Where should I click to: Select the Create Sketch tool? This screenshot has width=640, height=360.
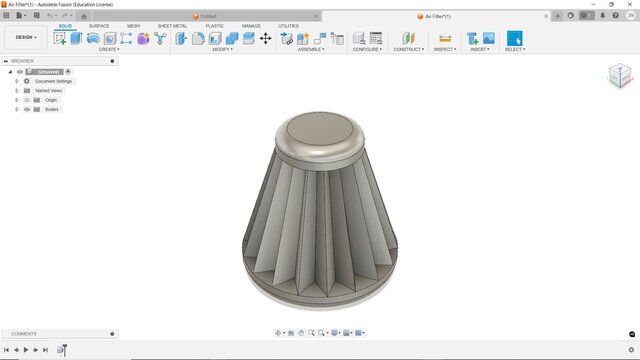click(x=60, y=39)
